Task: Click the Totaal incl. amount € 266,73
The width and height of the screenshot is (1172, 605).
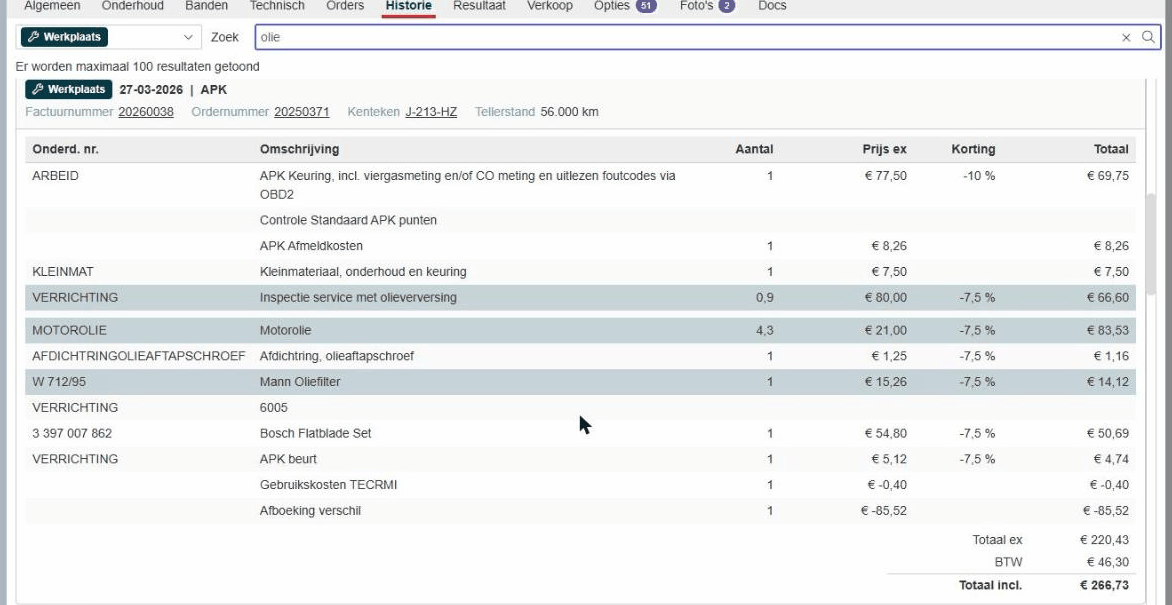Action: (x=1104, y=586)
